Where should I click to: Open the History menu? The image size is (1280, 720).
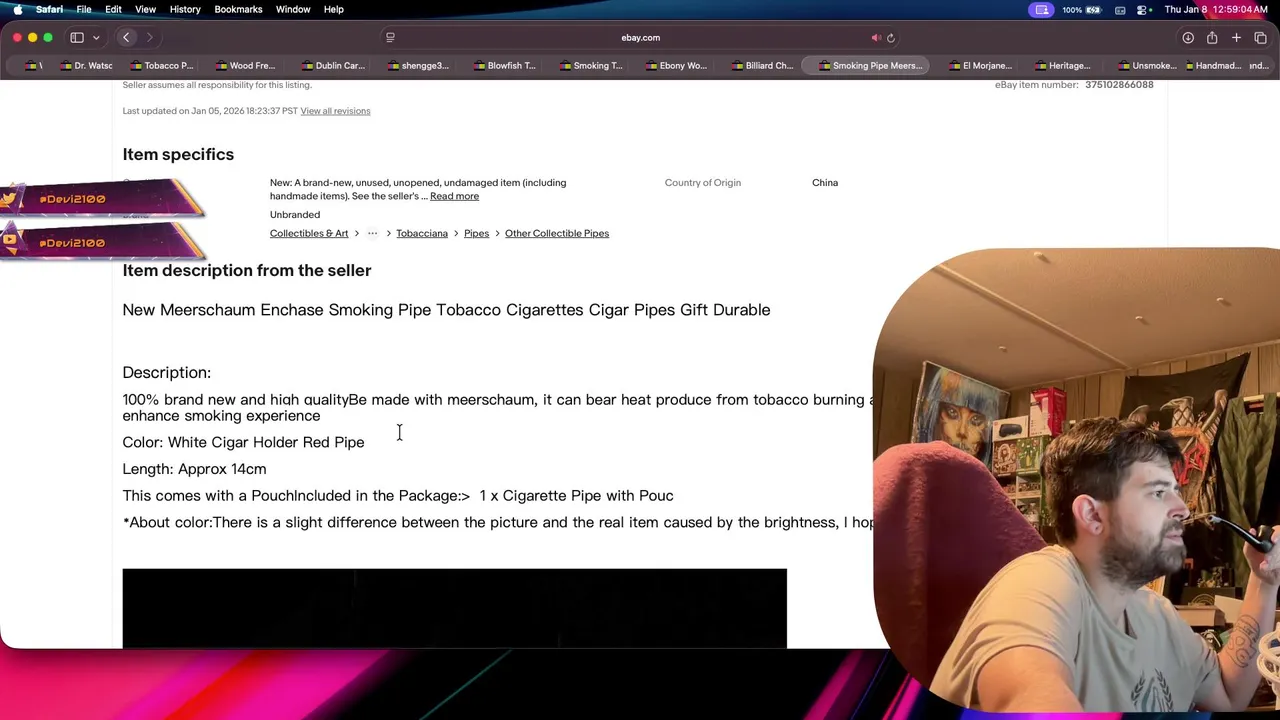tap(185, 10)
